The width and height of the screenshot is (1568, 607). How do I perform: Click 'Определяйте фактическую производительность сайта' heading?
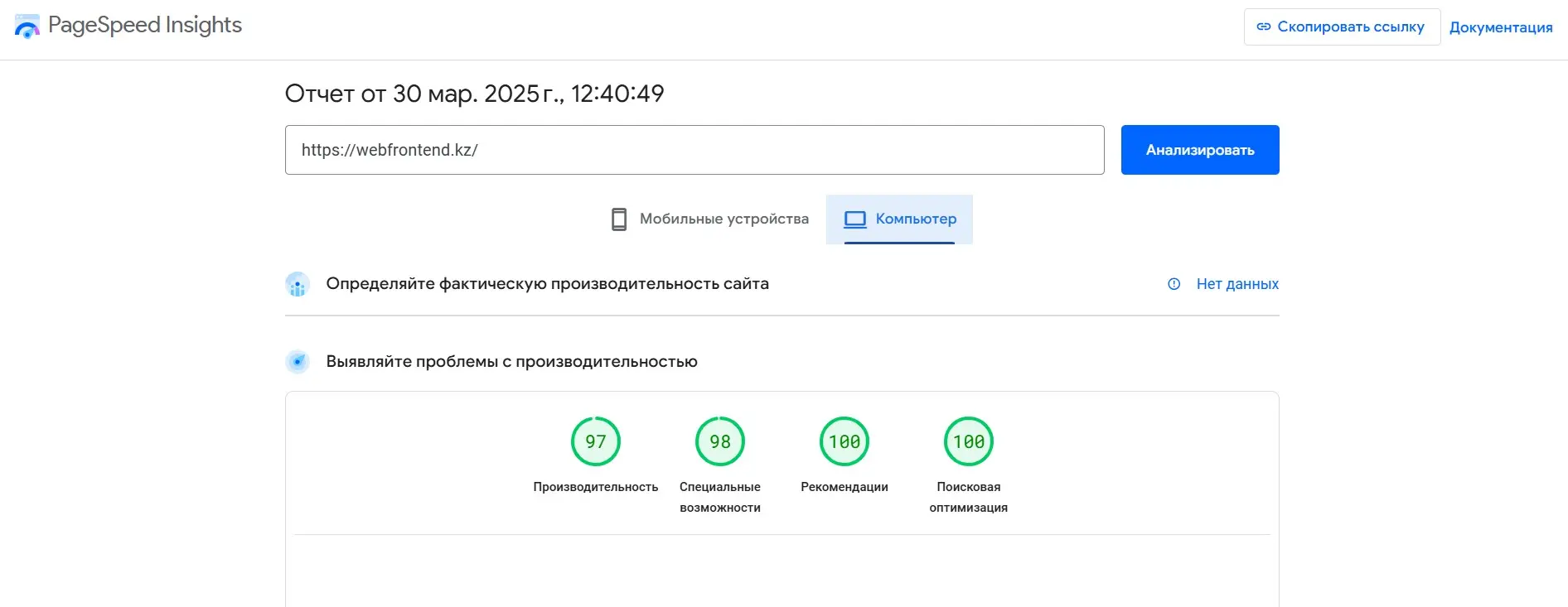point(548,284)
